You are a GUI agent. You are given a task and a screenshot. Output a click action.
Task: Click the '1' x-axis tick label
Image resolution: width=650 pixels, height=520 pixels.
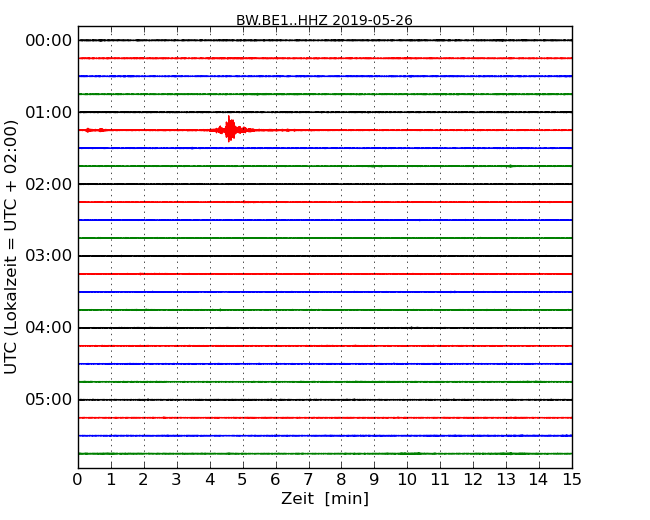point(111,480)
